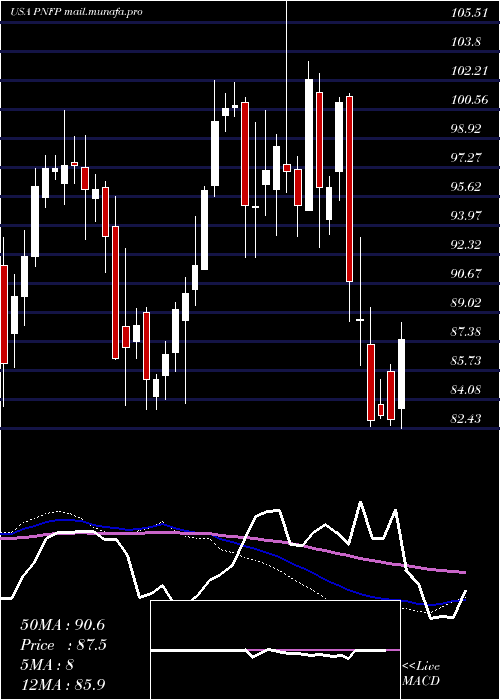
Task: Select the 85.73 price axis label
Action: pyautogui.click(x=466, y=362)
